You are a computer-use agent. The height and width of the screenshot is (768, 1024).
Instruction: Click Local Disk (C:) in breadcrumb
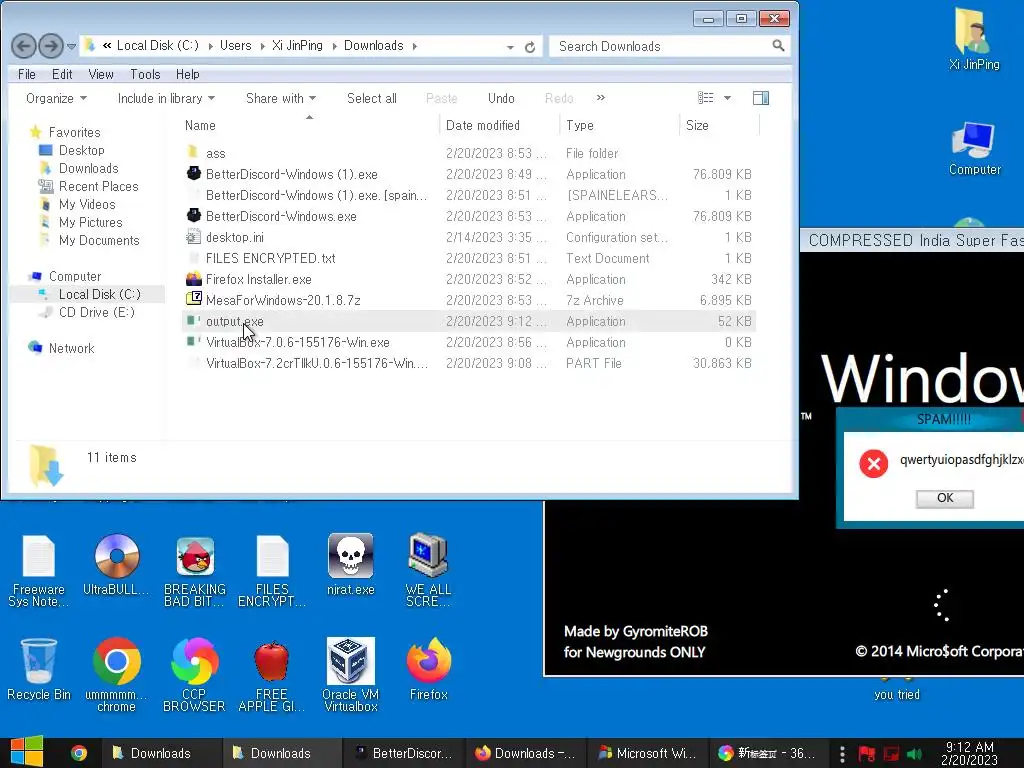click(x=157, y=46)
